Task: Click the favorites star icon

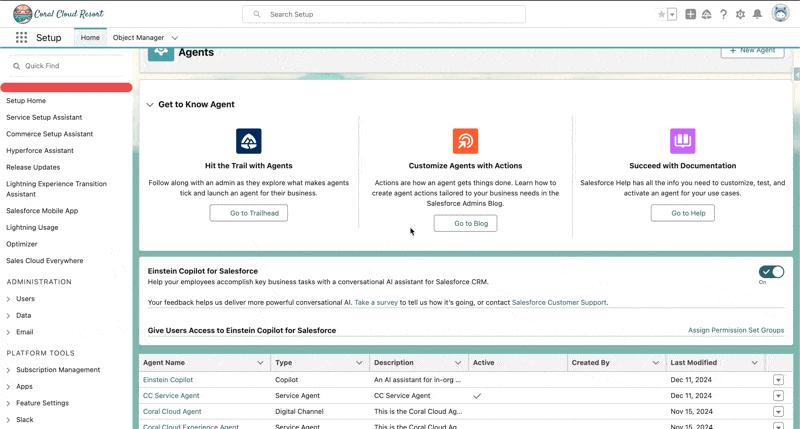Action: (x=662, y=14)
